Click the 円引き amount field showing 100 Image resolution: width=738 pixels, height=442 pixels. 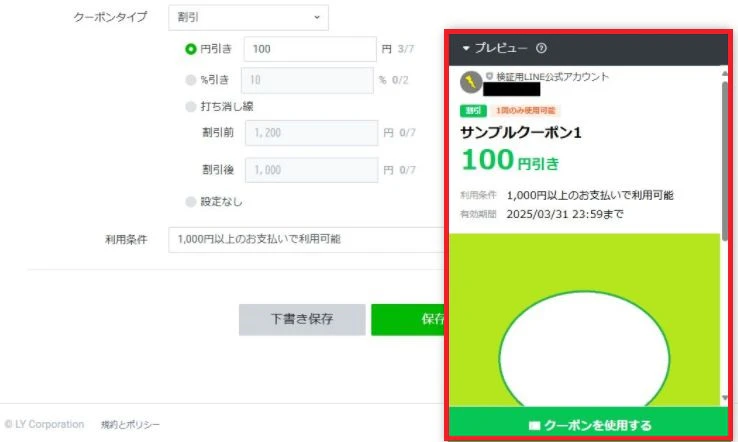pos(310,49)
